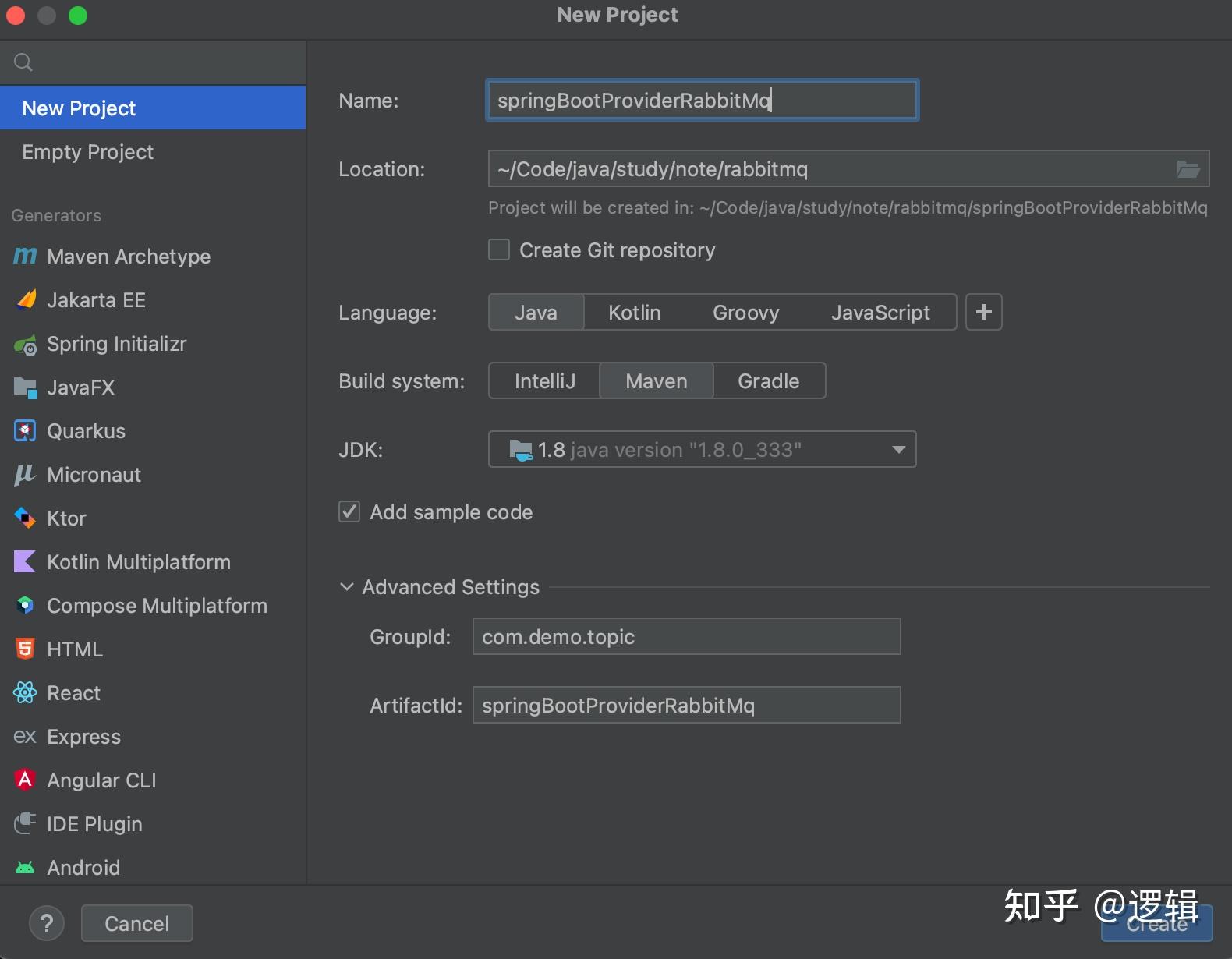Select Quarkus generator label
Screen dimensions: 1232x959
click(86, 430)
